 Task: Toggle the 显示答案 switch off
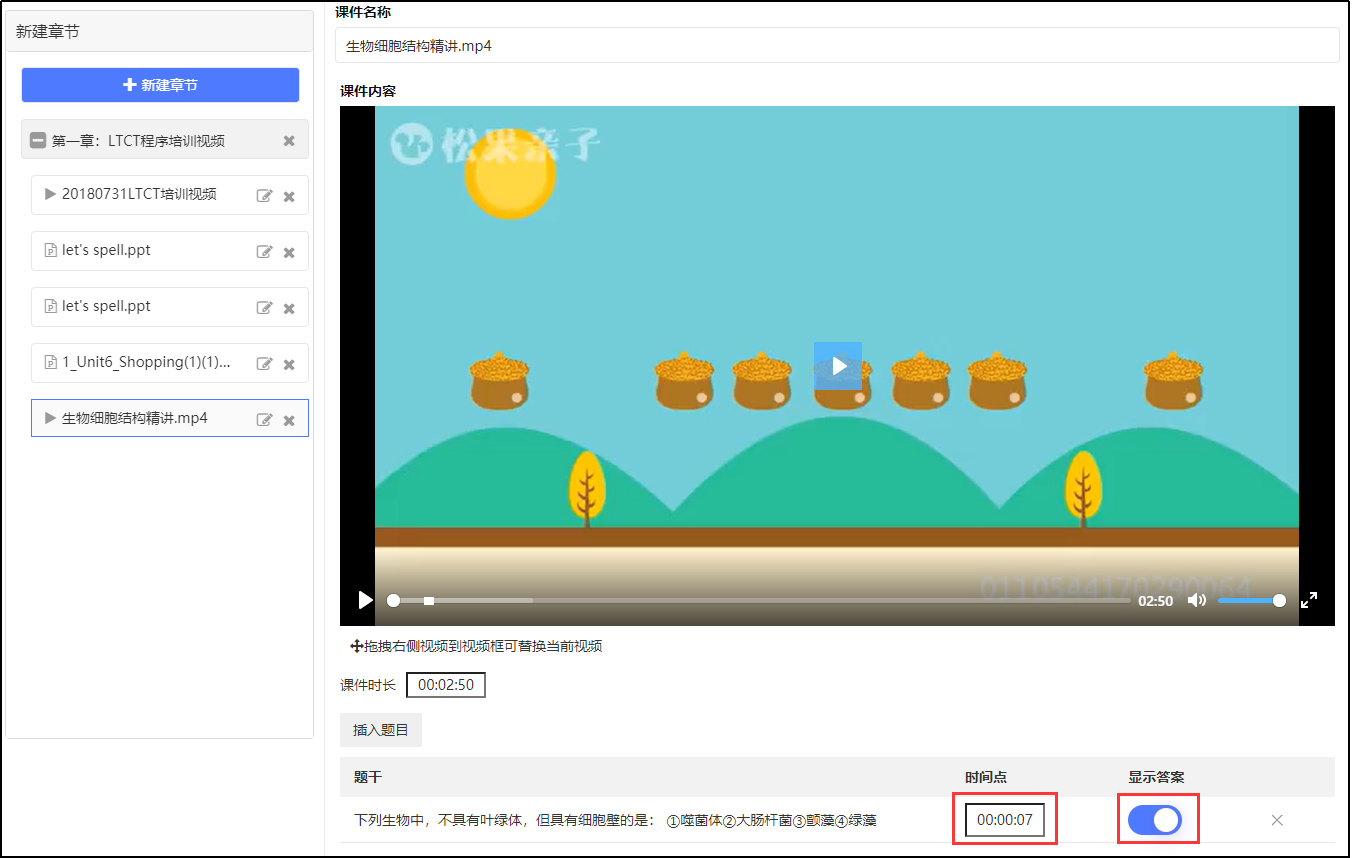(x=1155, y=820)
